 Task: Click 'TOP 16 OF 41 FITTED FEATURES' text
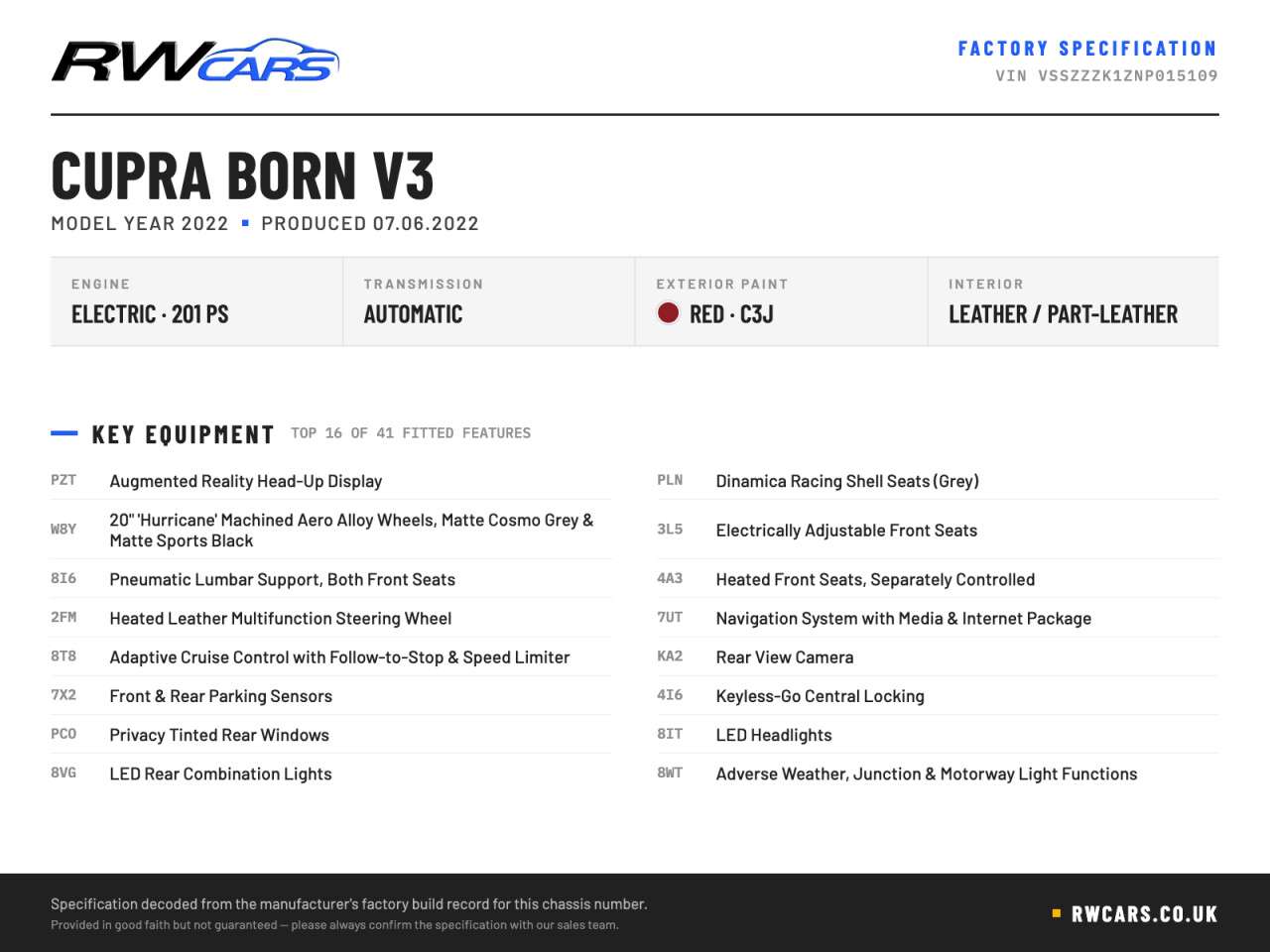(411, 433)
